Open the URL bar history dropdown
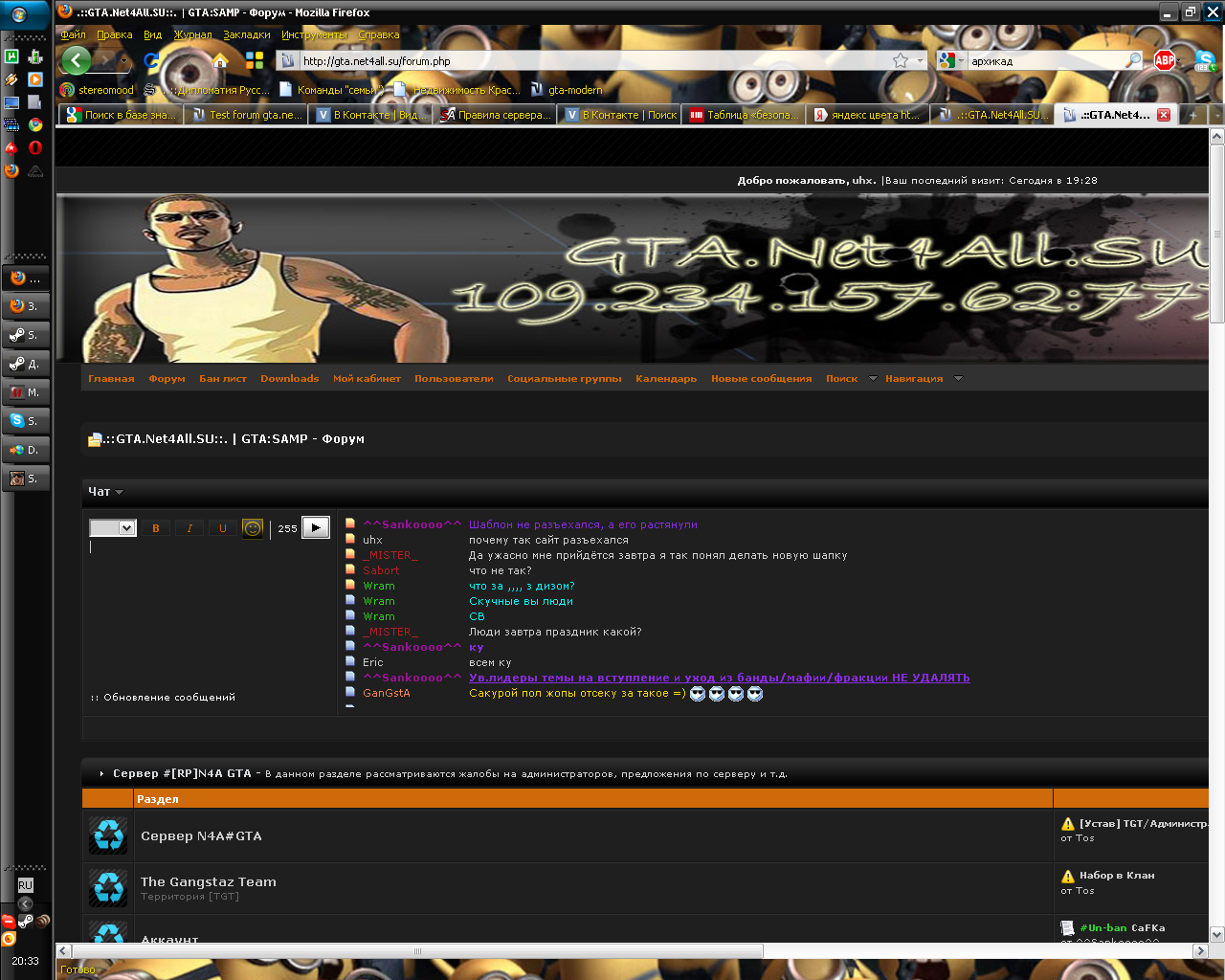Screen dimensions: 1225x980 (921, 60)
